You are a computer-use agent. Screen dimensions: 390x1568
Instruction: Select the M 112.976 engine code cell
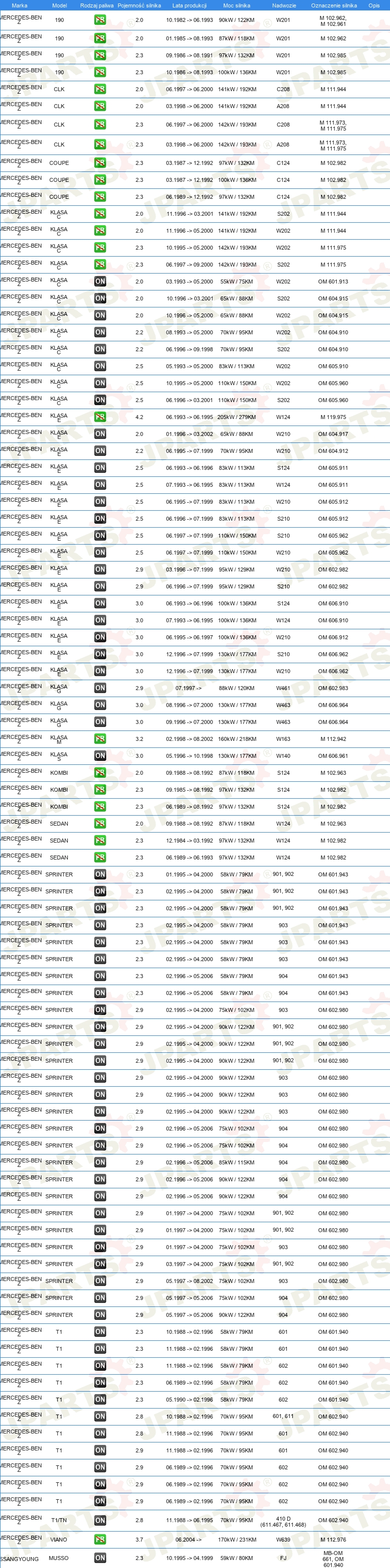pos(333,1540)
